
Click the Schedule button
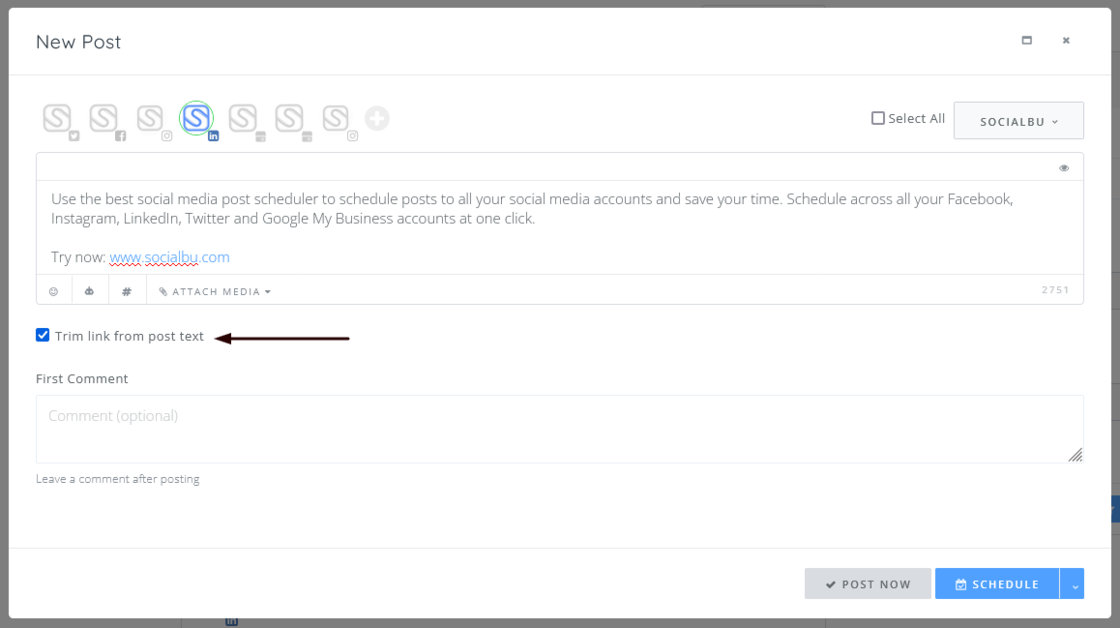point(996,584)
